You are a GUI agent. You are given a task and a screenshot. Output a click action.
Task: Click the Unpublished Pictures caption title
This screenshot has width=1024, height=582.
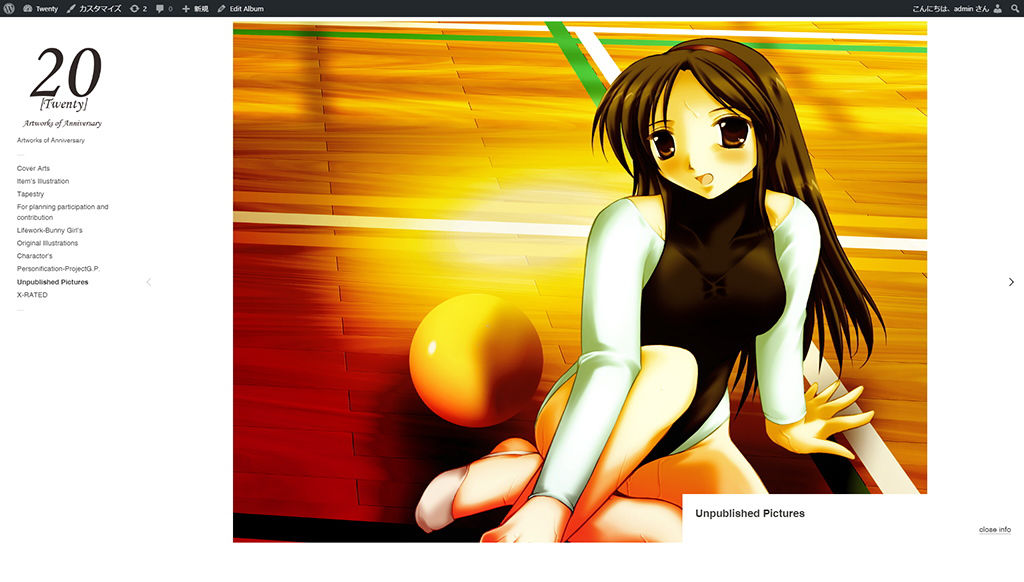click(750, 513)
